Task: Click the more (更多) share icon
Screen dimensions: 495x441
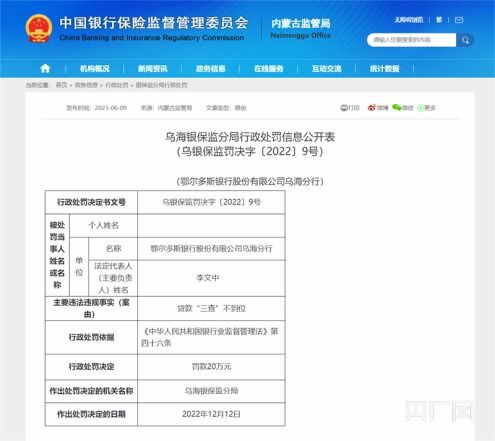Action: (426, 108)
